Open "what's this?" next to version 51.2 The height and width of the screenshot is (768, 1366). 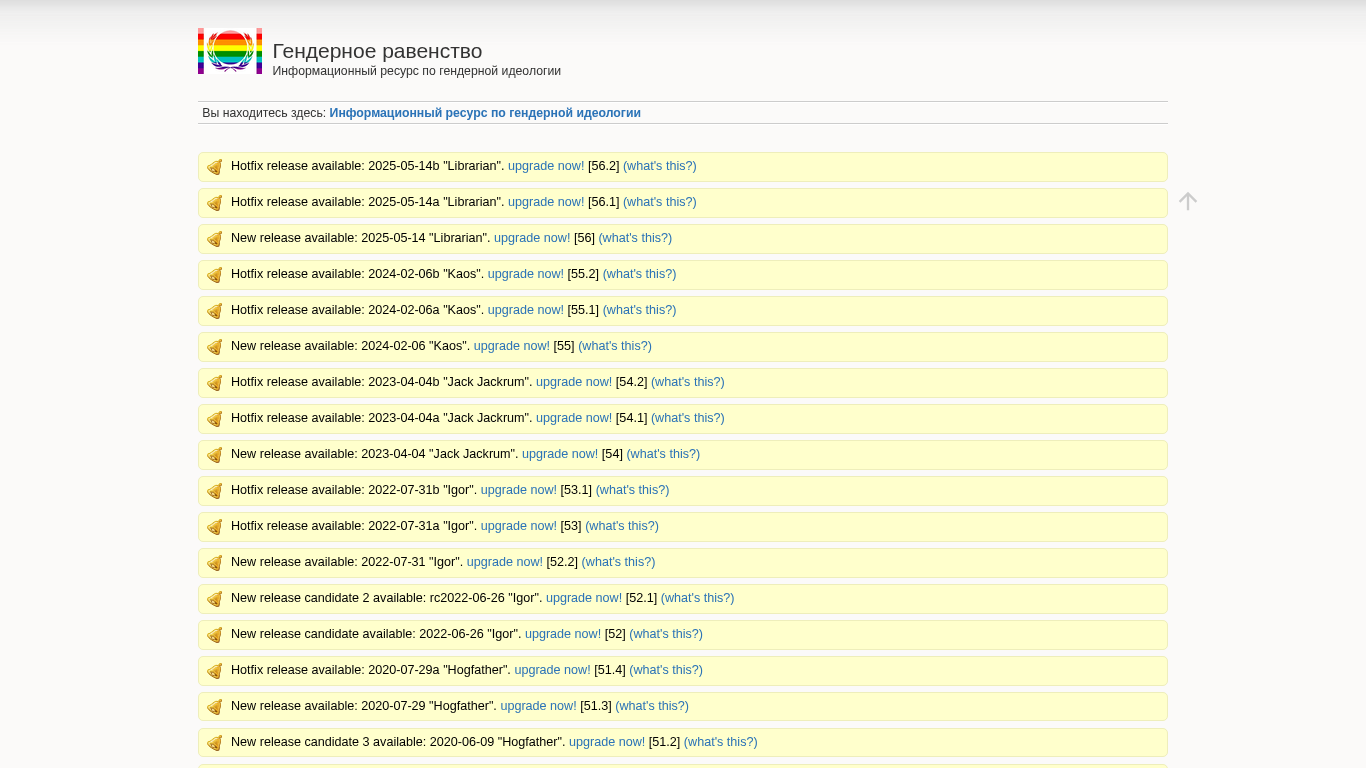pos(721,742)
